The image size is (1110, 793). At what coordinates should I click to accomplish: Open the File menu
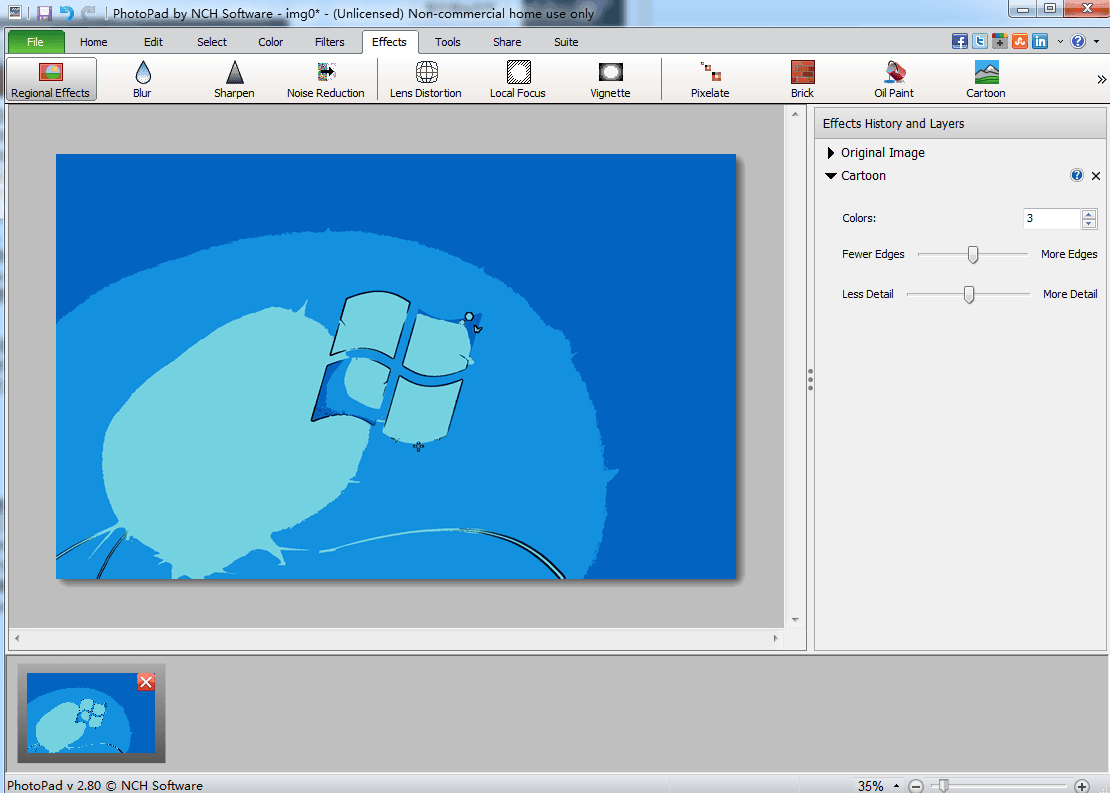click(x=36, y=42)
